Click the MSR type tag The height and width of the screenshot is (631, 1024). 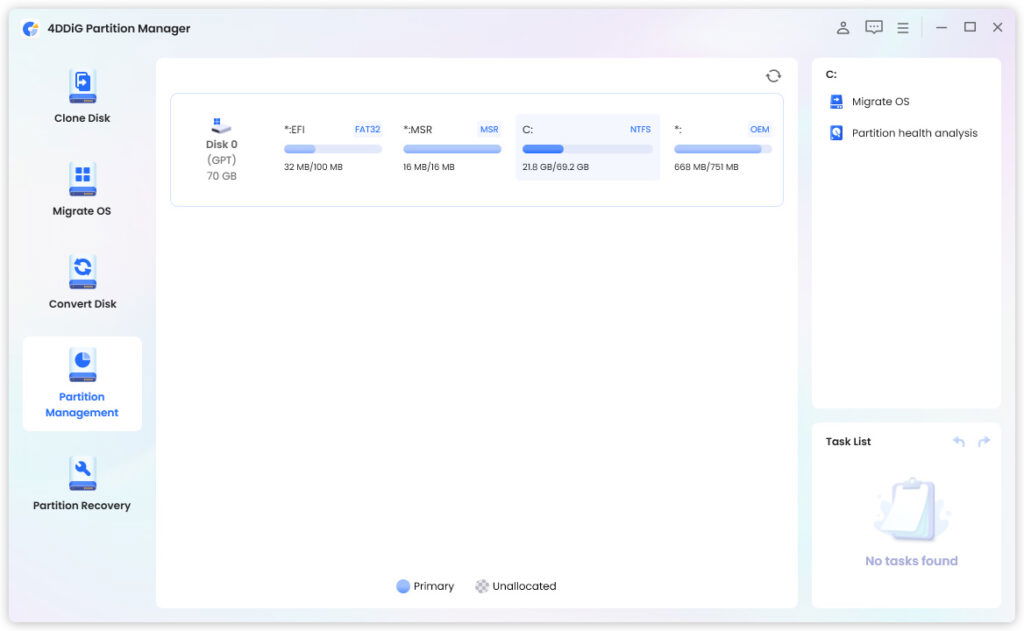(489, 129)
